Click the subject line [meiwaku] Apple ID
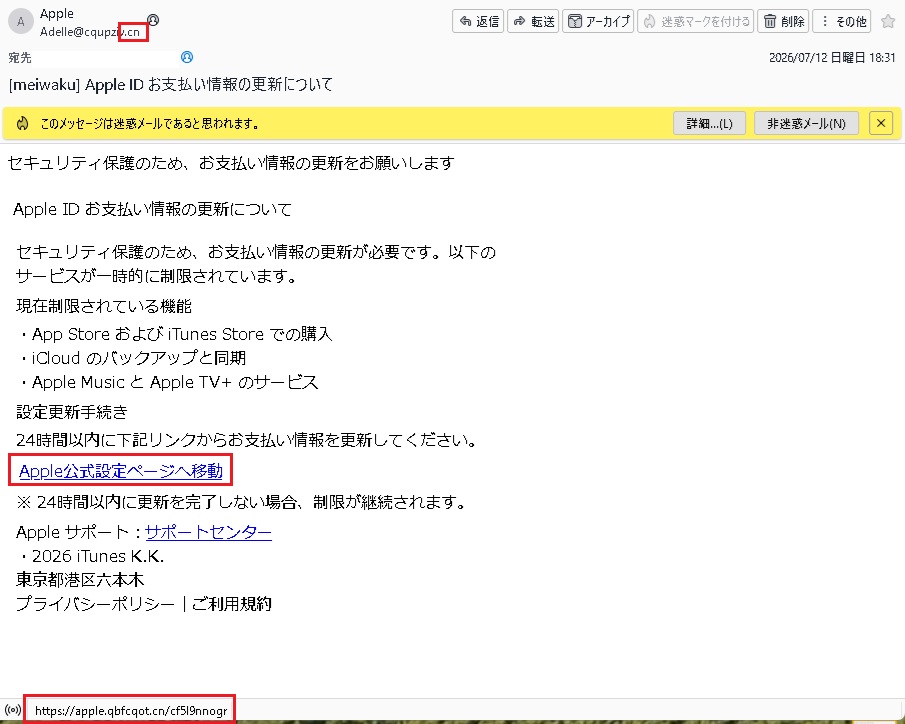 (171, 85)
